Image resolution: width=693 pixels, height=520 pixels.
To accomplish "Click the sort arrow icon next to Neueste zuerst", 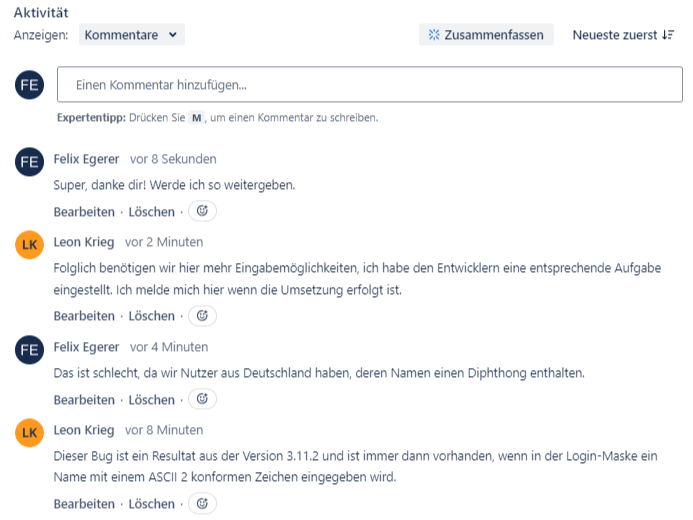I will point(668,35).
